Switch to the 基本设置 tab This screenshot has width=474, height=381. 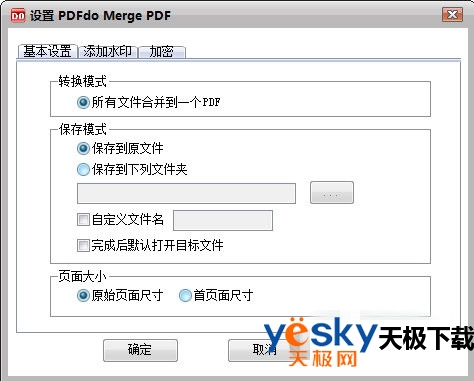(48, 52)
